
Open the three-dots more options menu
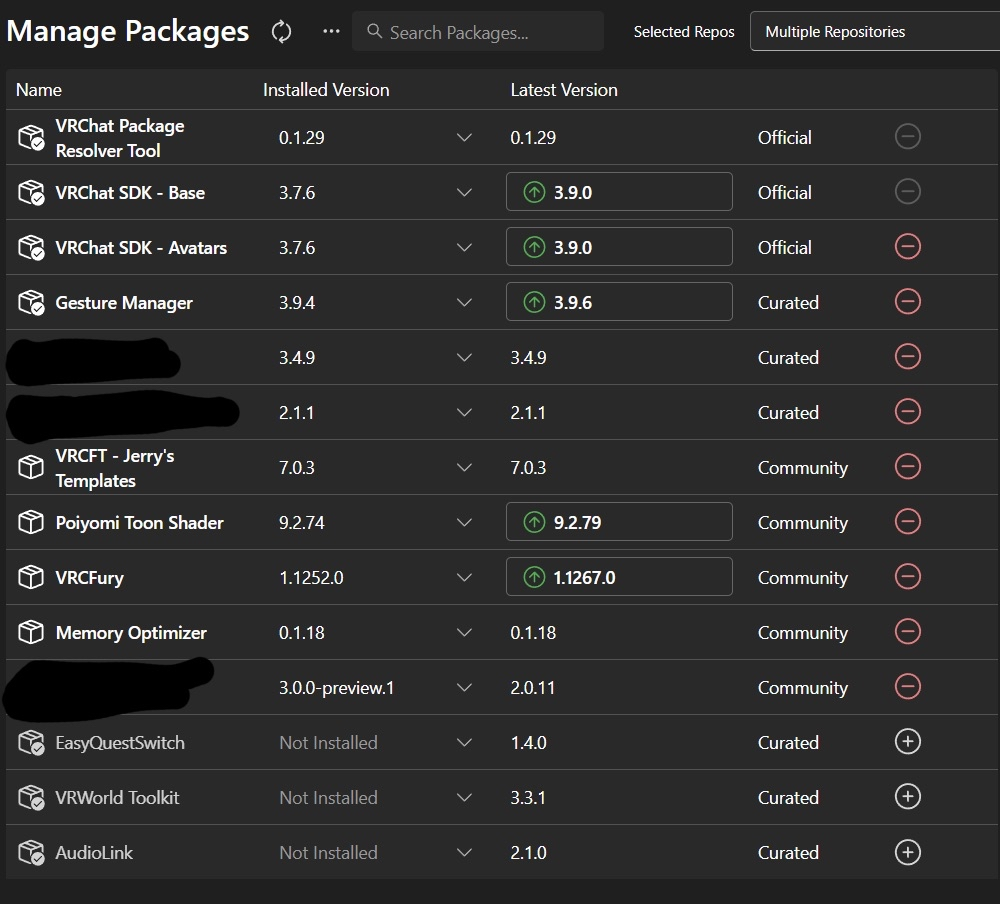point(331,32)
